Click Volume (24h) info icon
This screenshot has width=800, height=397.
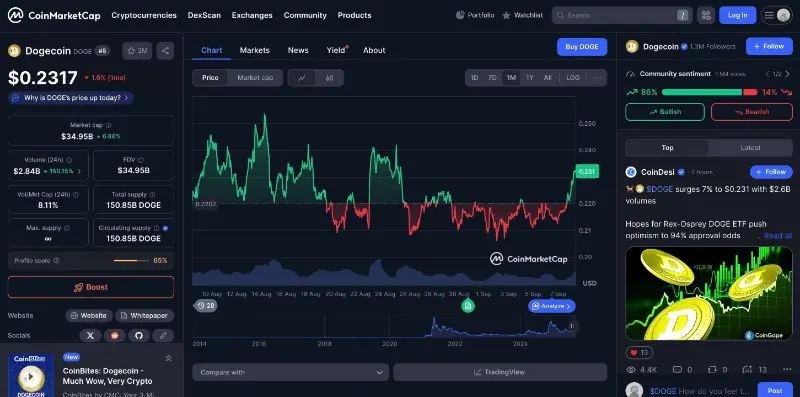[x=69, y=160]
